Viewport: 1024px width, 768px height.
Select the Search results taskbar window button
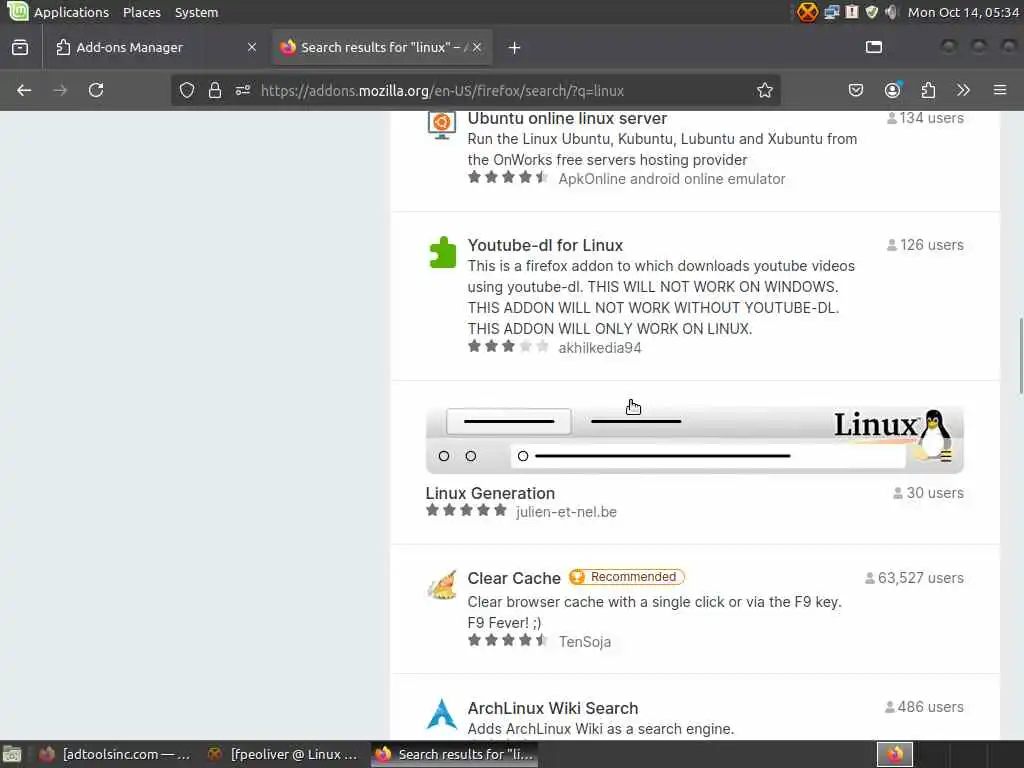pyautogui.click(x=455, y=754)
